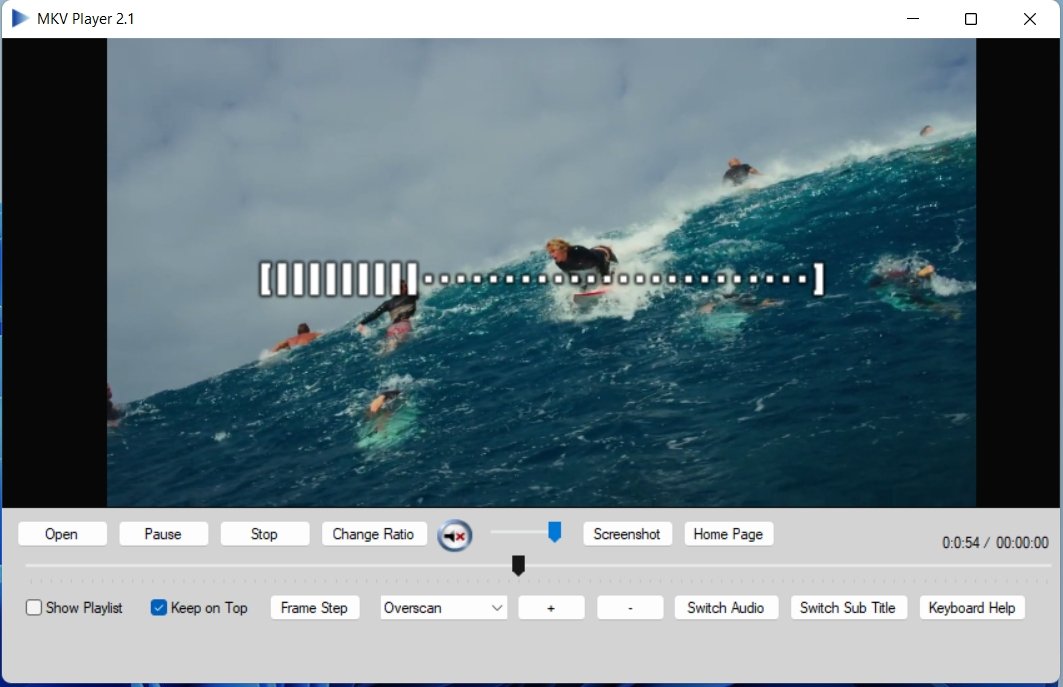The height and width of the screenshot is (687, 1063).
Task: Maximize the MKV Player window
Action: click(971, 19)
